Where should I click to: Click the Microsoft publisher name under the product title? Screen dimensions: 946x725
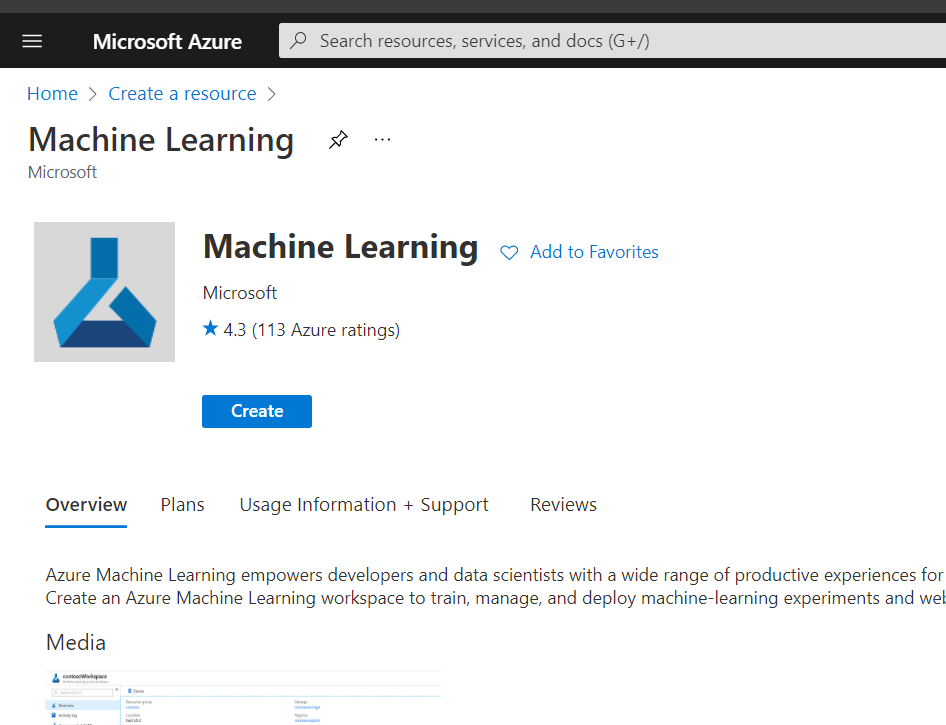pos(240,293)
